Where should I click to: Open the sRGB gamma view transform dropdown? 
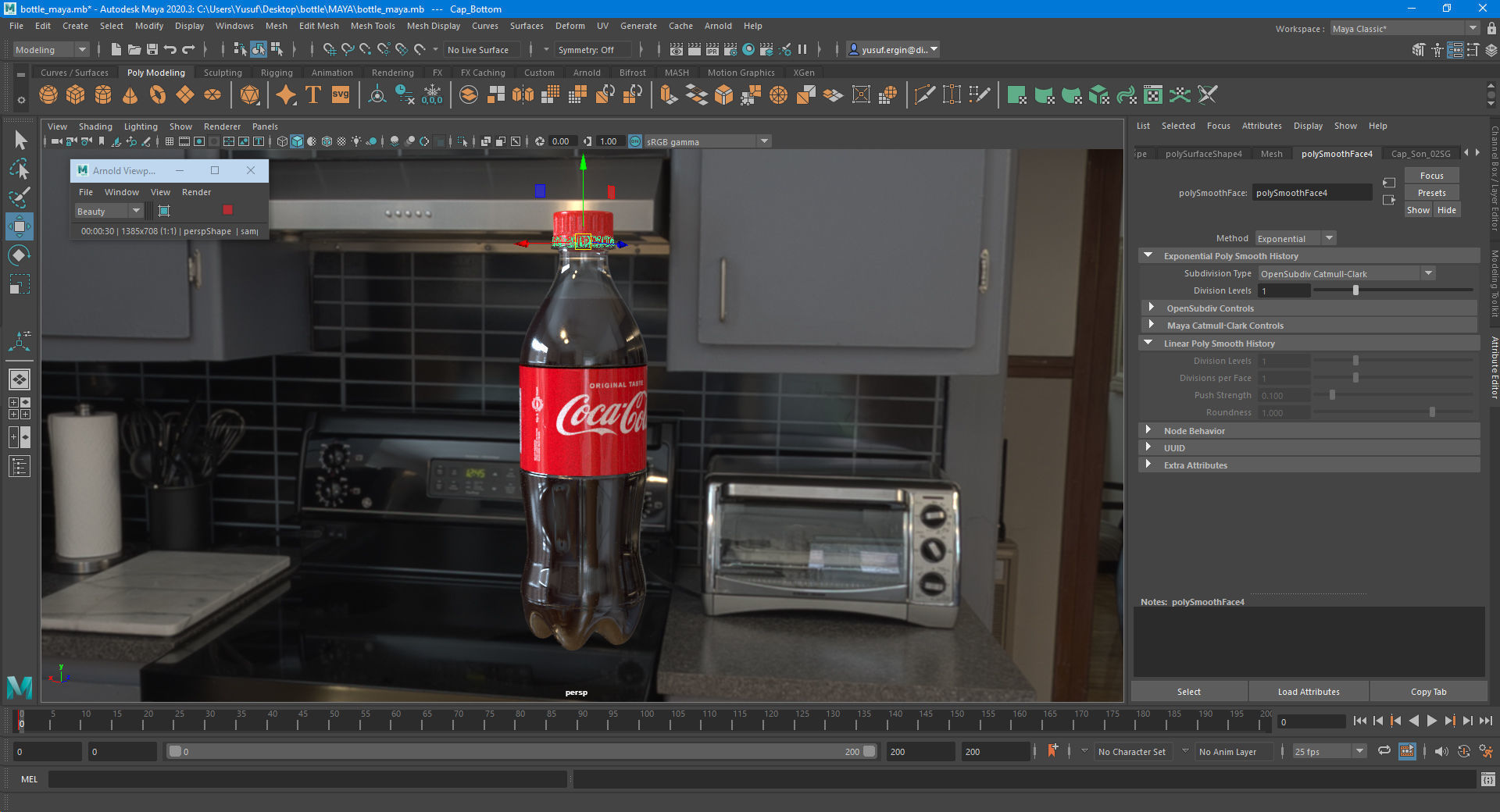pyautogui.click(x=708, y=141)
